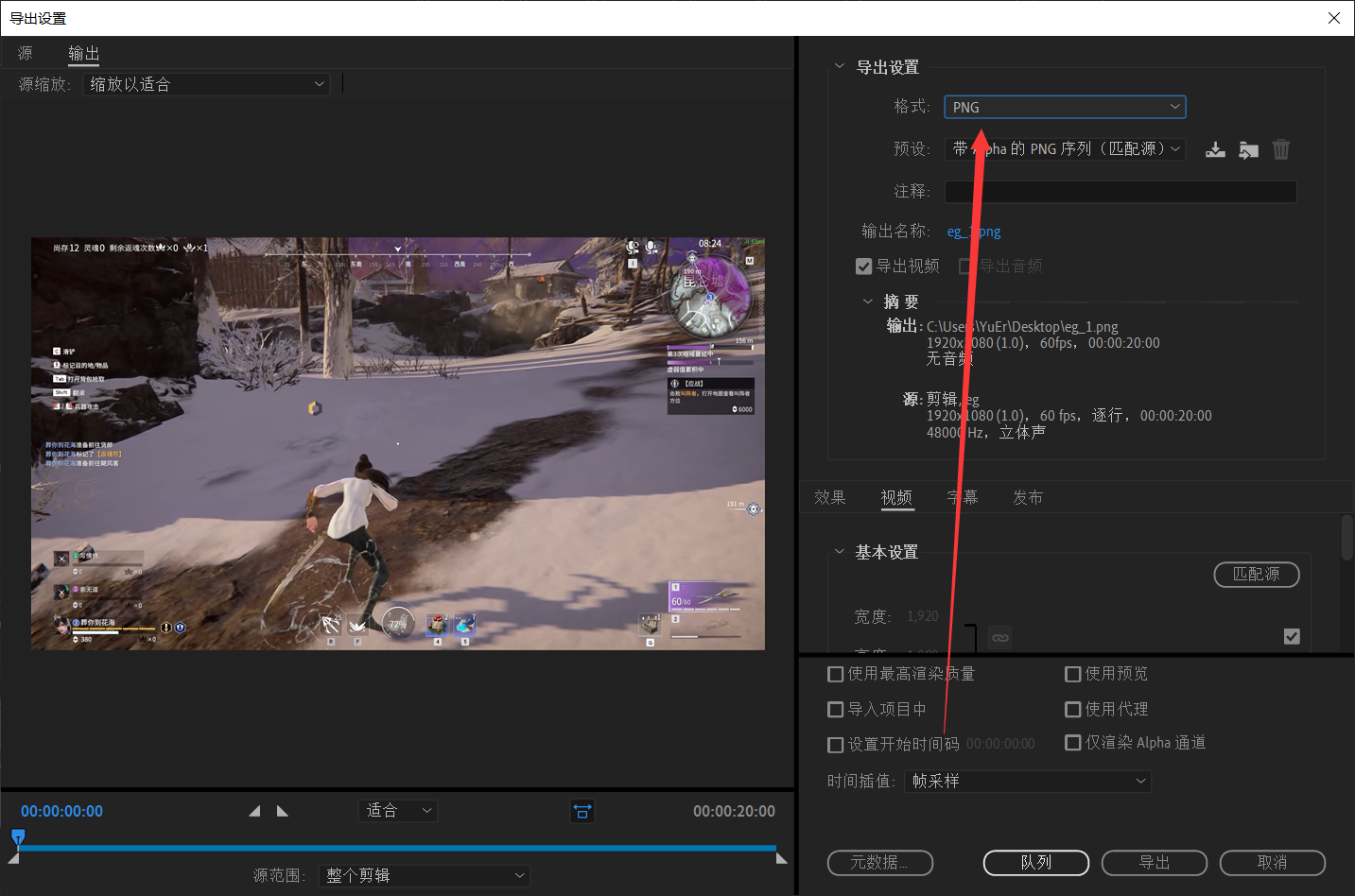Collapse the 基本设置 section

point(839,551)
